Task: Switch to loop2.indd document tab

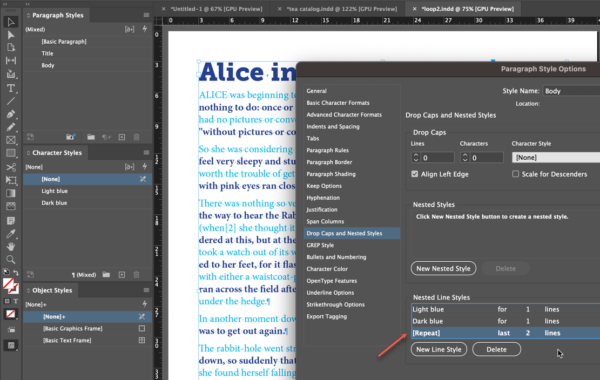Action: pyautogui.click(x=468, y=9)
